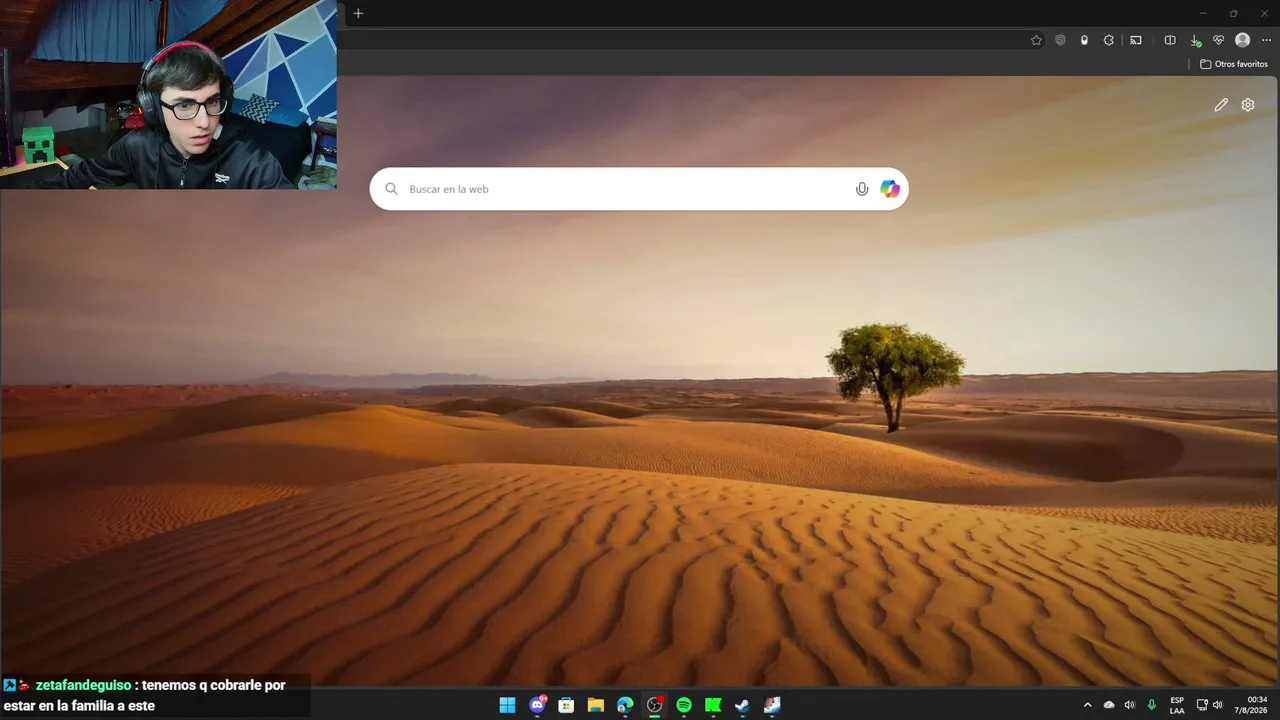The height and width of the screenshot is (720, 1280).
Task: Open a new browser tab
Action: [x=358, y=13]
